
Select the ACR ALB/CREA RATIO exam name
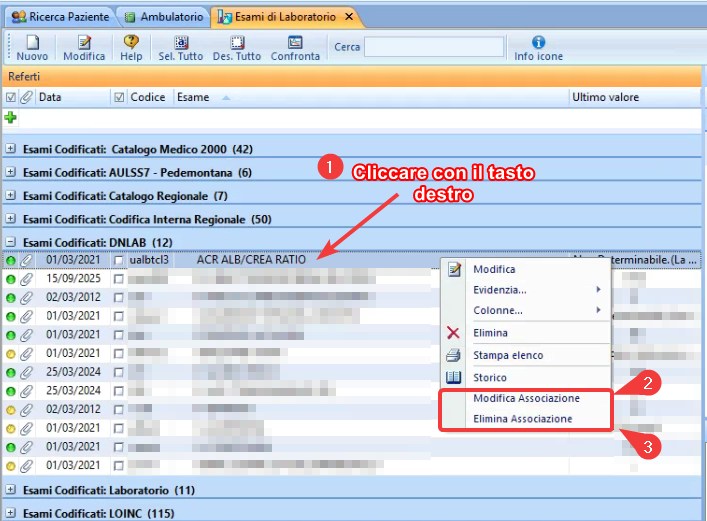point(251,260)
